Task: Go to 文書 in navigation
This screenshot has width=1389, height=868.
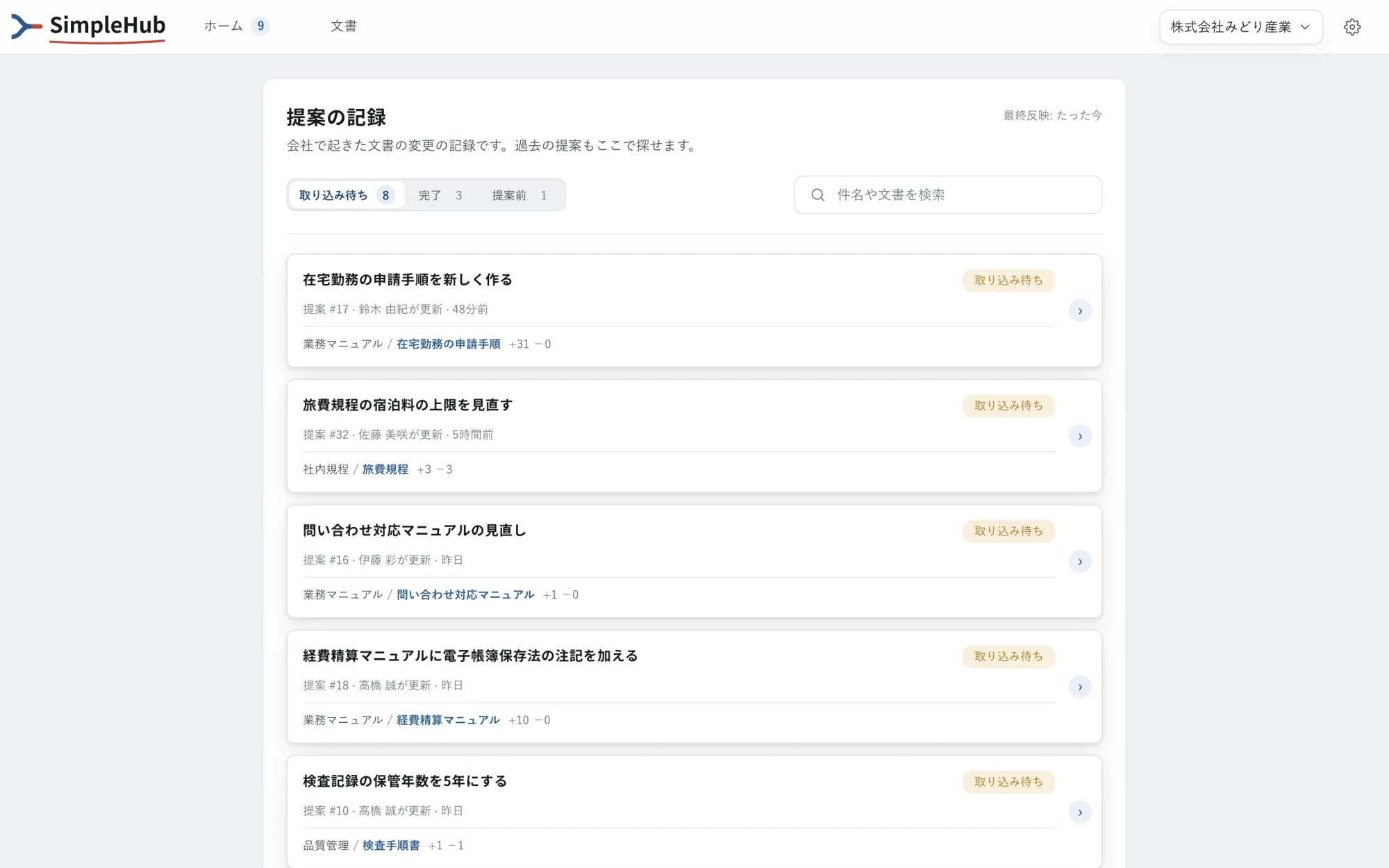Action: [x=344, y=26]
